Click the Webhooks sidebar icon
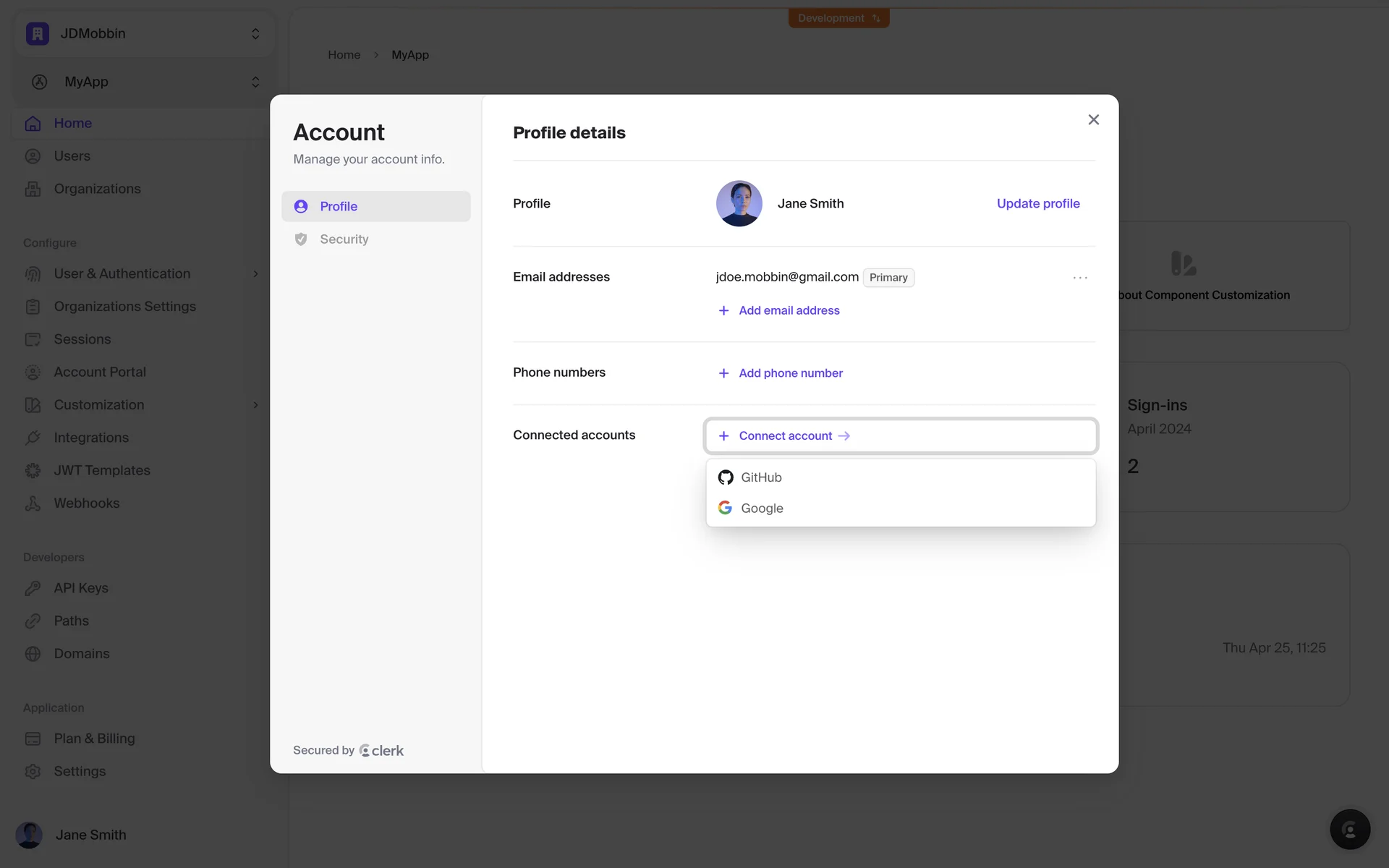Viewport: 1389px width, 868px height. (33, 503)
